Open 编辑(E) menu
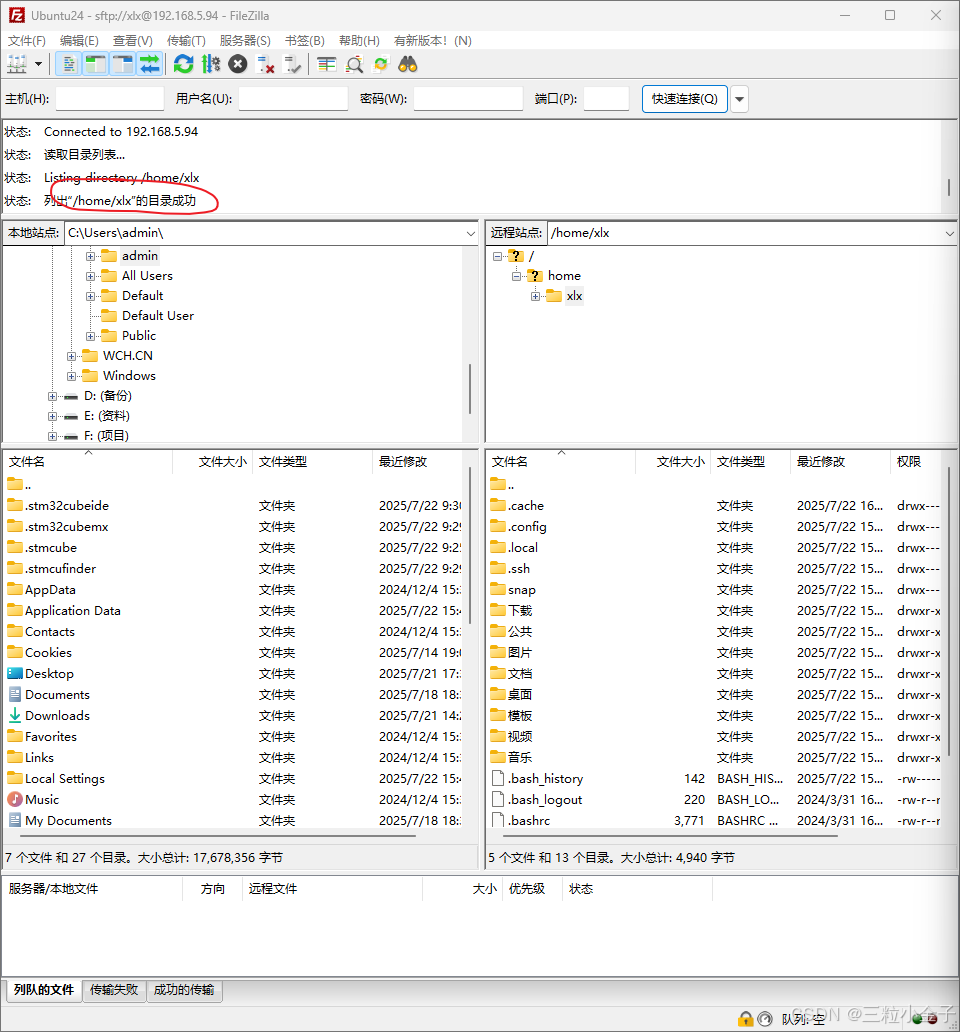The height and width of the screenshot is (1032, 960). click(79, 41)
